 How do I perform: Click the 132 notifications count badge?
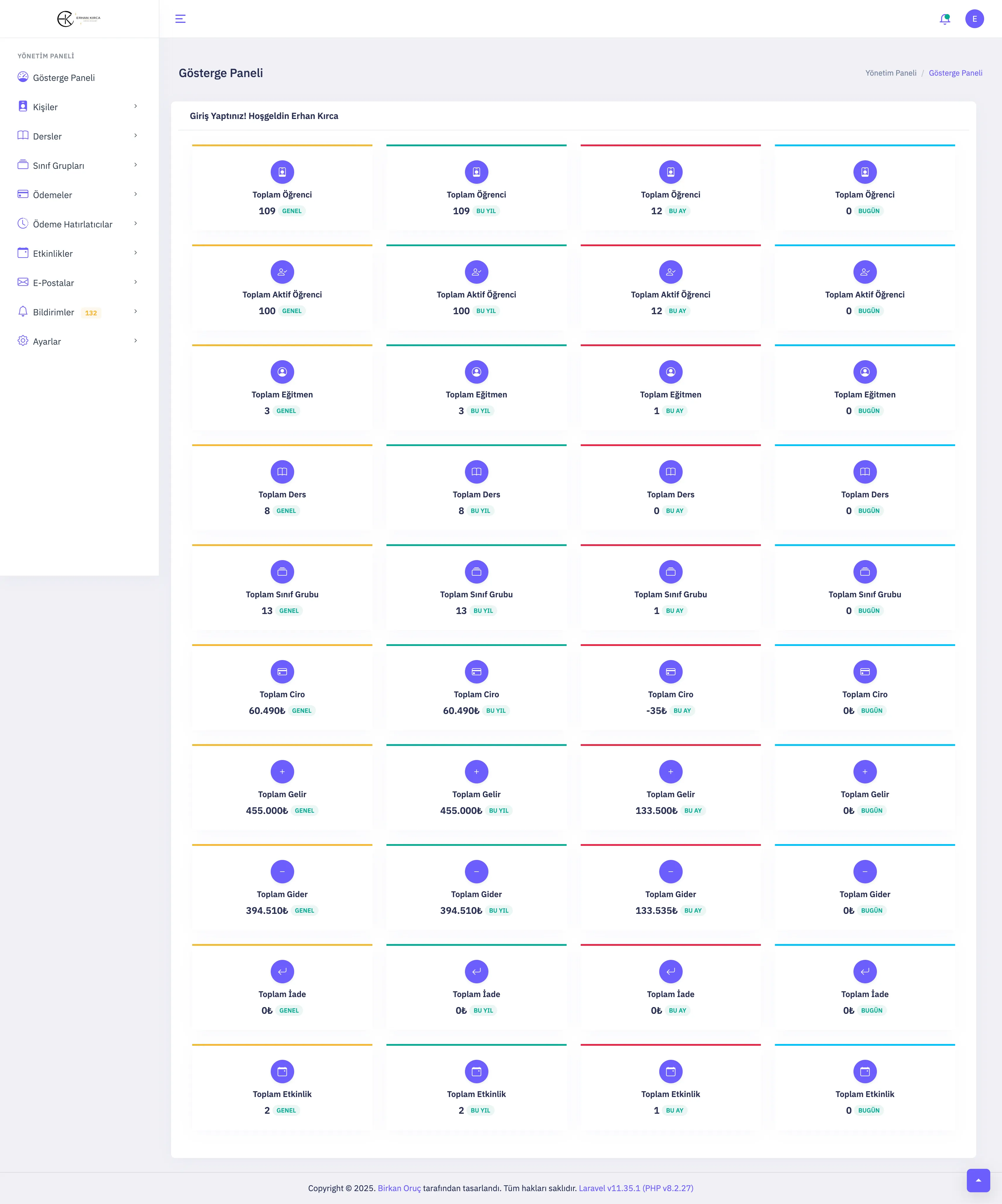pos(91,313)
